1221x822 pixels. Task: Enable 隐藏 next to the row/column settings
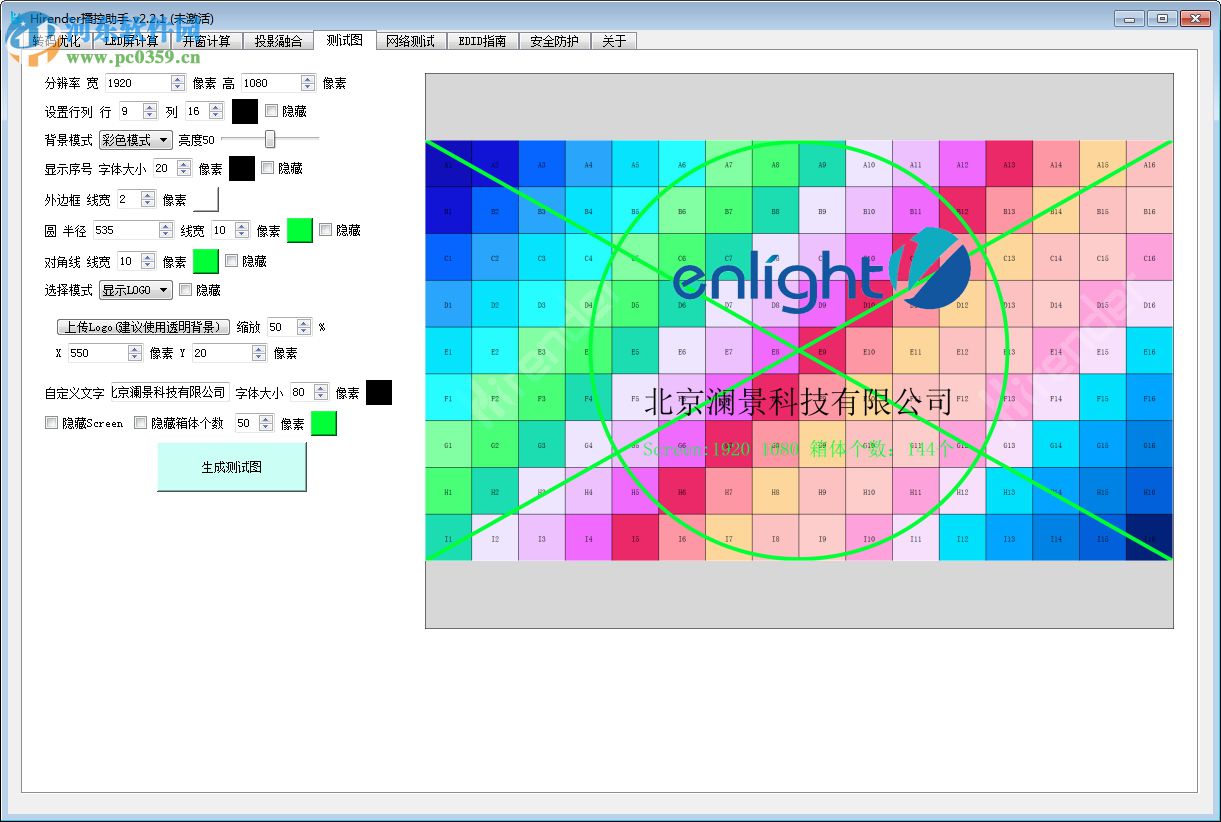click(x=272, y=110)
